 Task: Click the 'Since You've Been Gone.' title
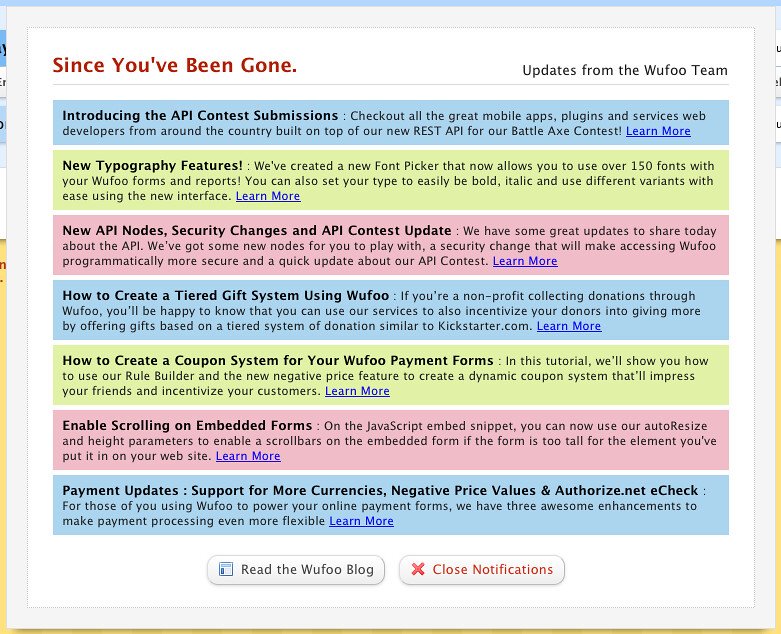pos(174,66)
